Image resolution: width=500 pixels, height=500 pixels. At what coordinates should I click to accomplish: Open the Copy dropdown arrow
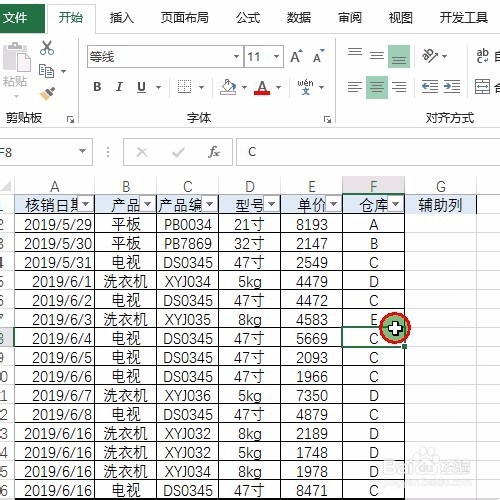point(63,71)
